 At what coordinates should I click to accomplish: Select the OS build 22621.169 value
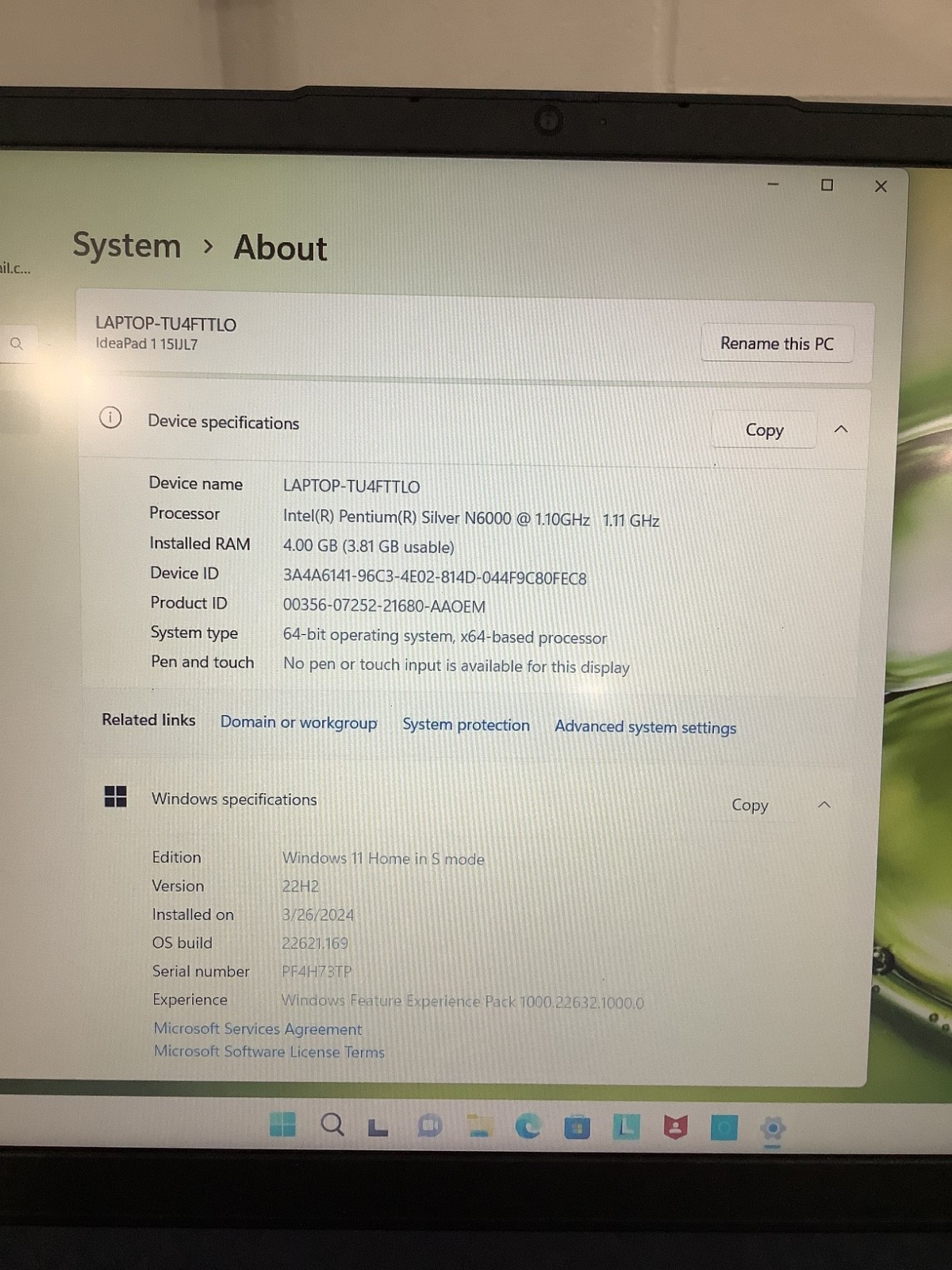(315, 943)
